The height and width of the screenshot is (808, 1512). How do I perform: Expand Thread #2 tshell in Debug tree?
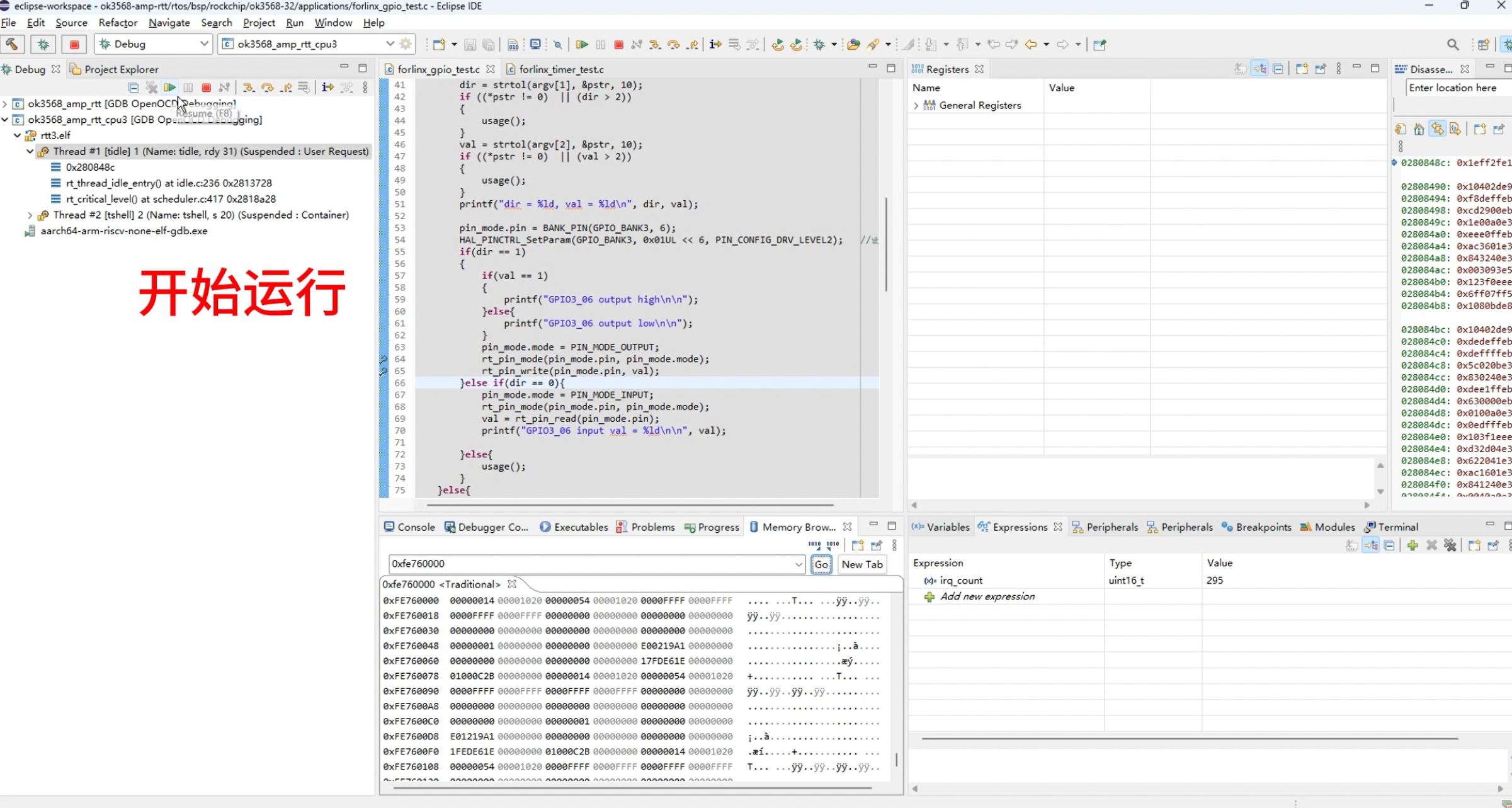[x=30, y=215]
